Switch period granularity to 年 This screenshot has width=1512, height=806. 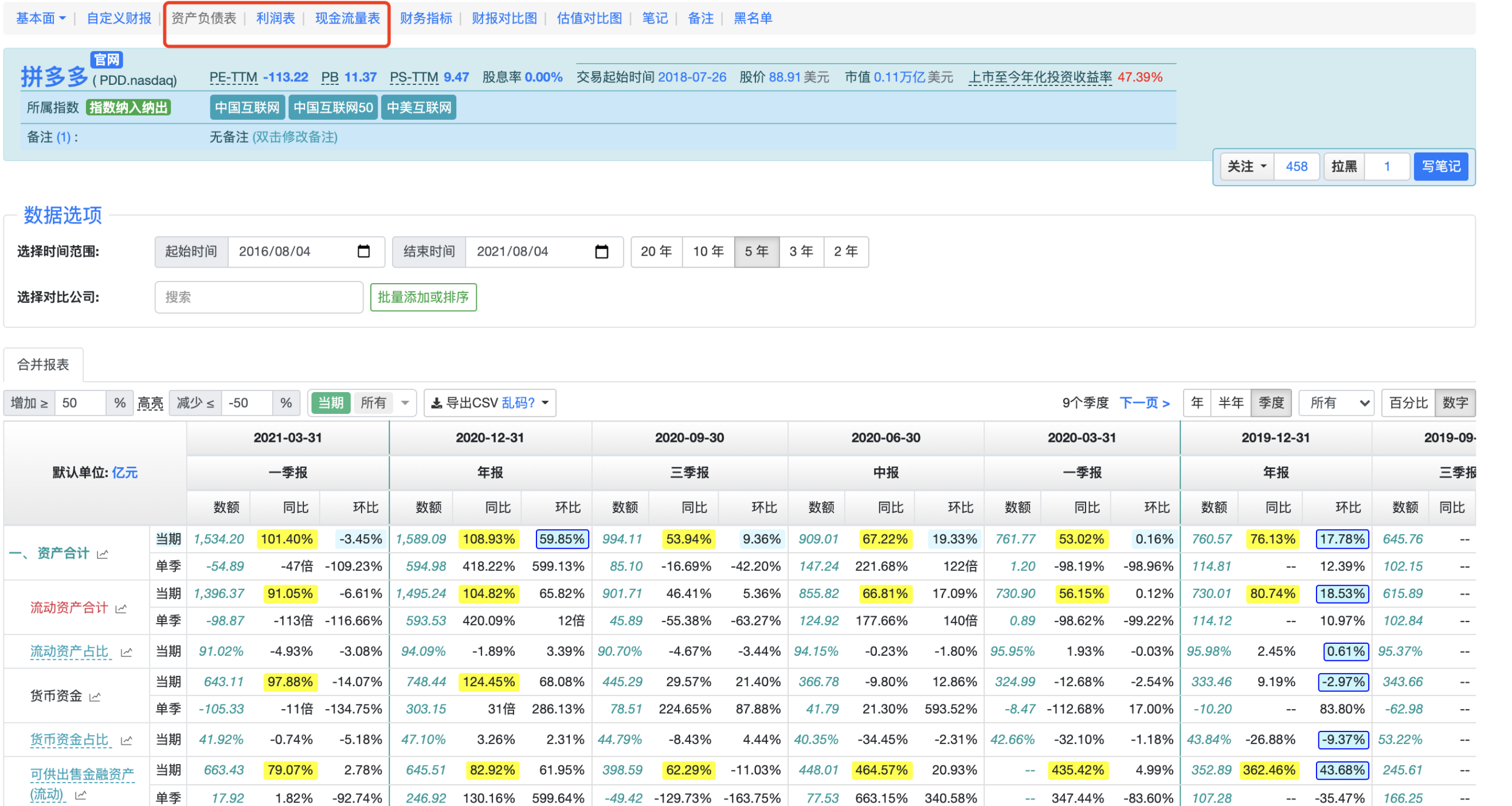(x=1196, y=402)
